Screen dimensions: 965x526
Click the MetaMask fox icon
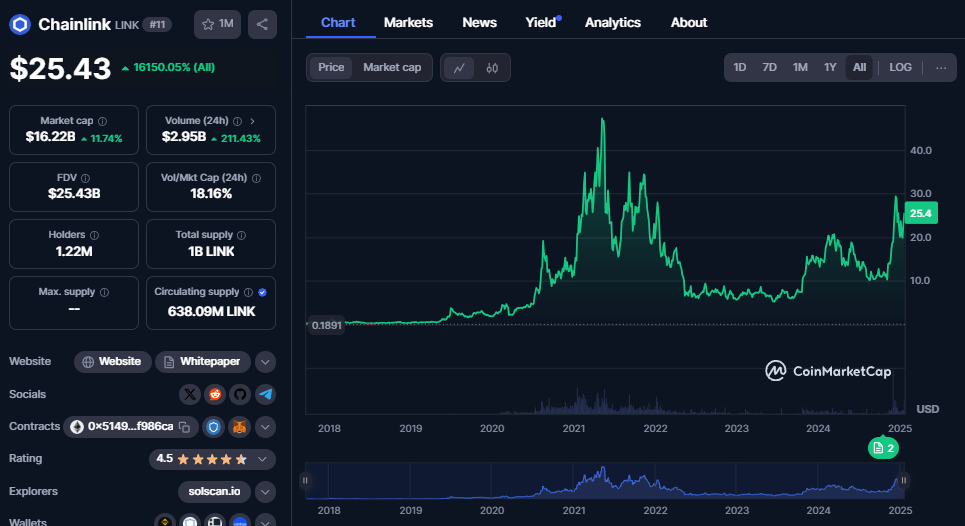coord(239,427)
